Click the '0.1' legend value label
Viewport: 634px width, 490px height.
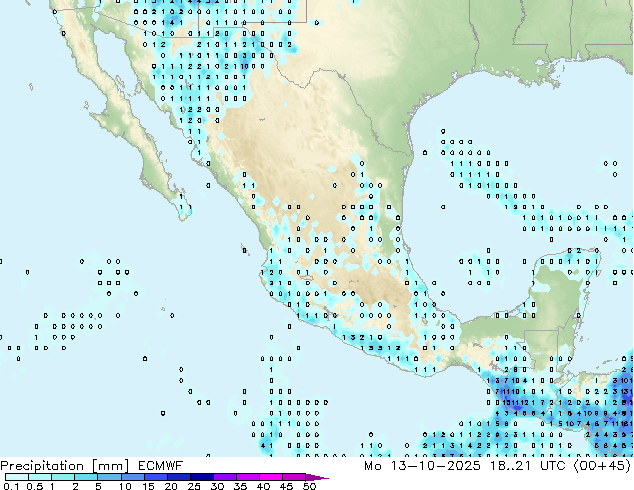click(x=11, y=486)
